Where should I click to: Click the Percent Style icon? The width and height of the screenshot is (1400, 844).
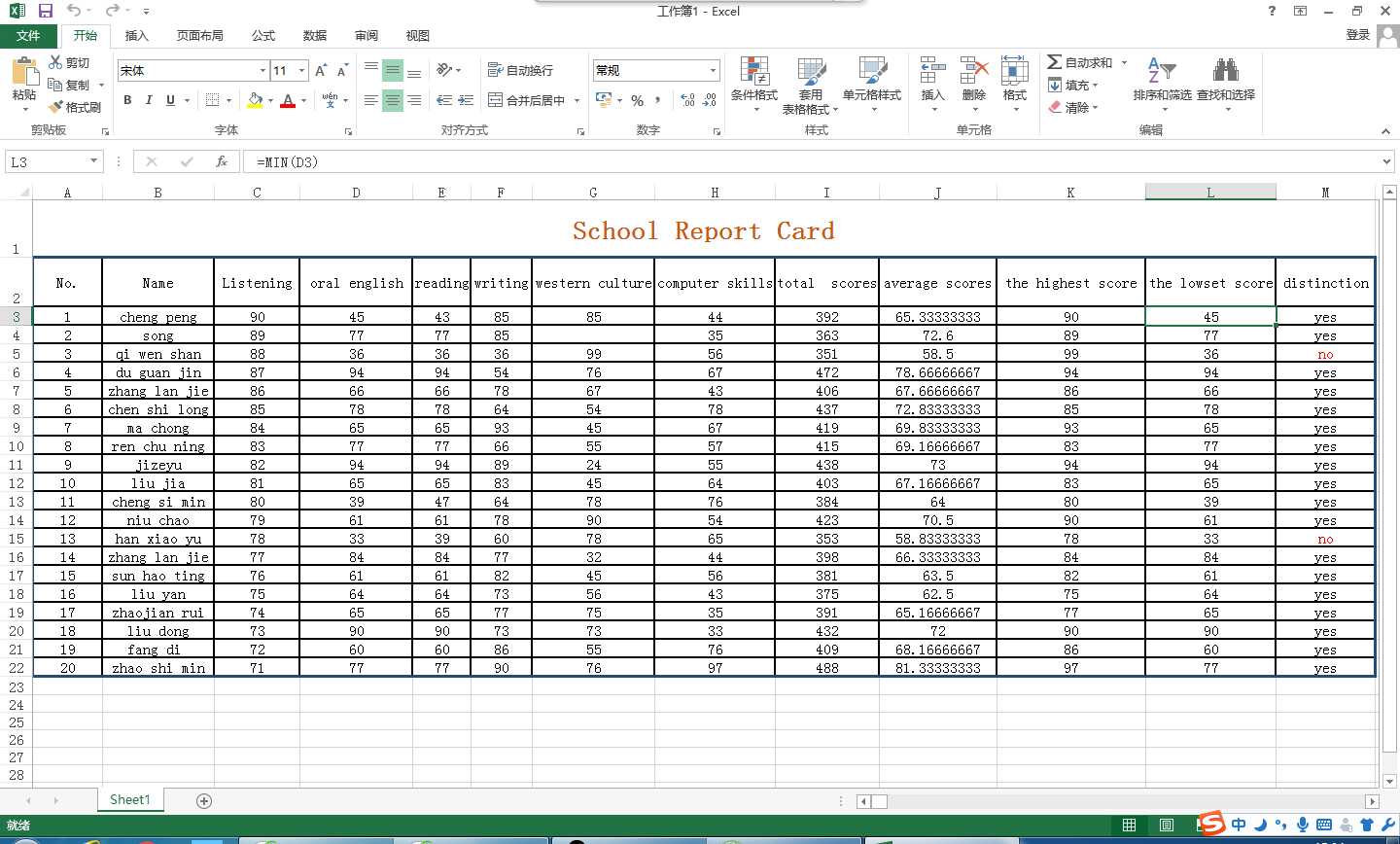point(637,100)
